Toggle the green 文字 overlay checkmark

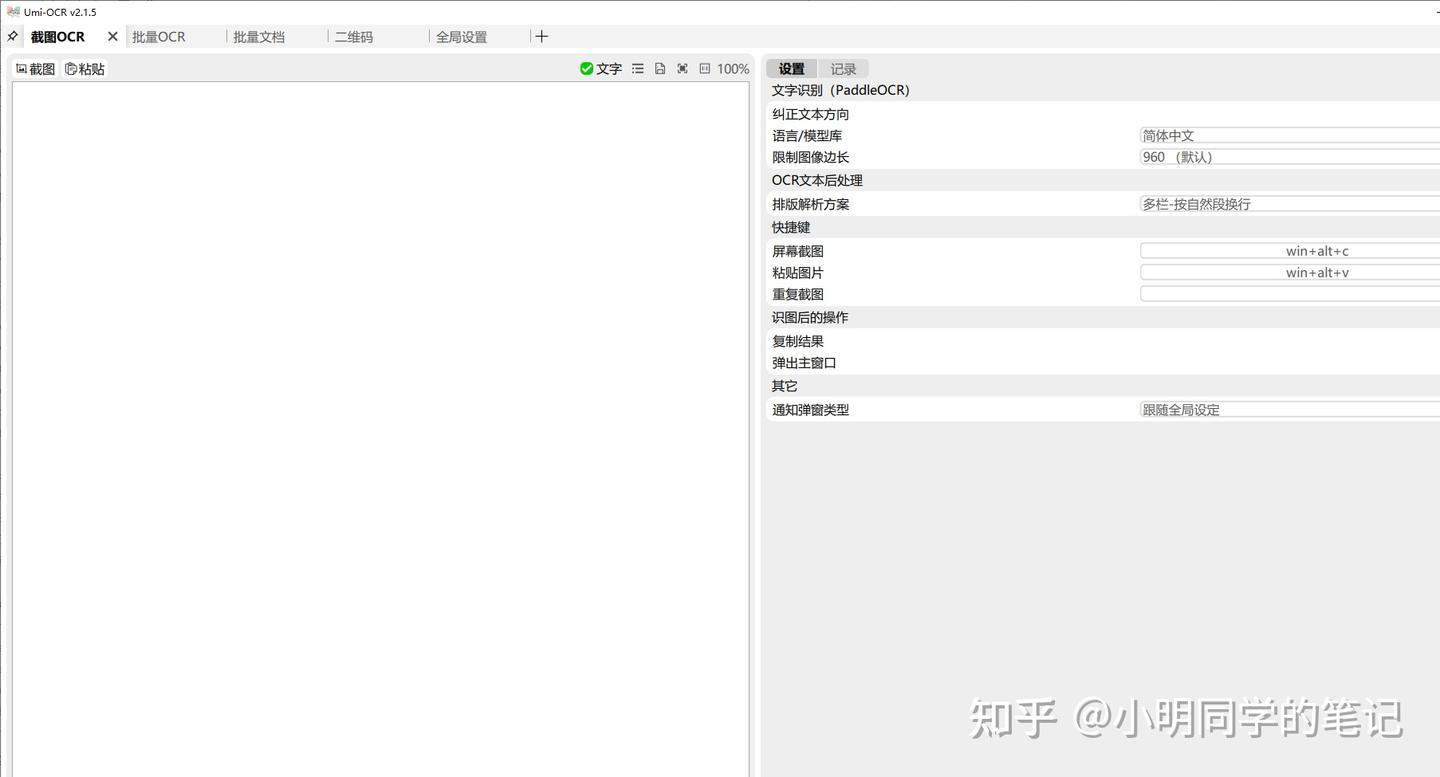pyautogui.click(x=601, y=69)
